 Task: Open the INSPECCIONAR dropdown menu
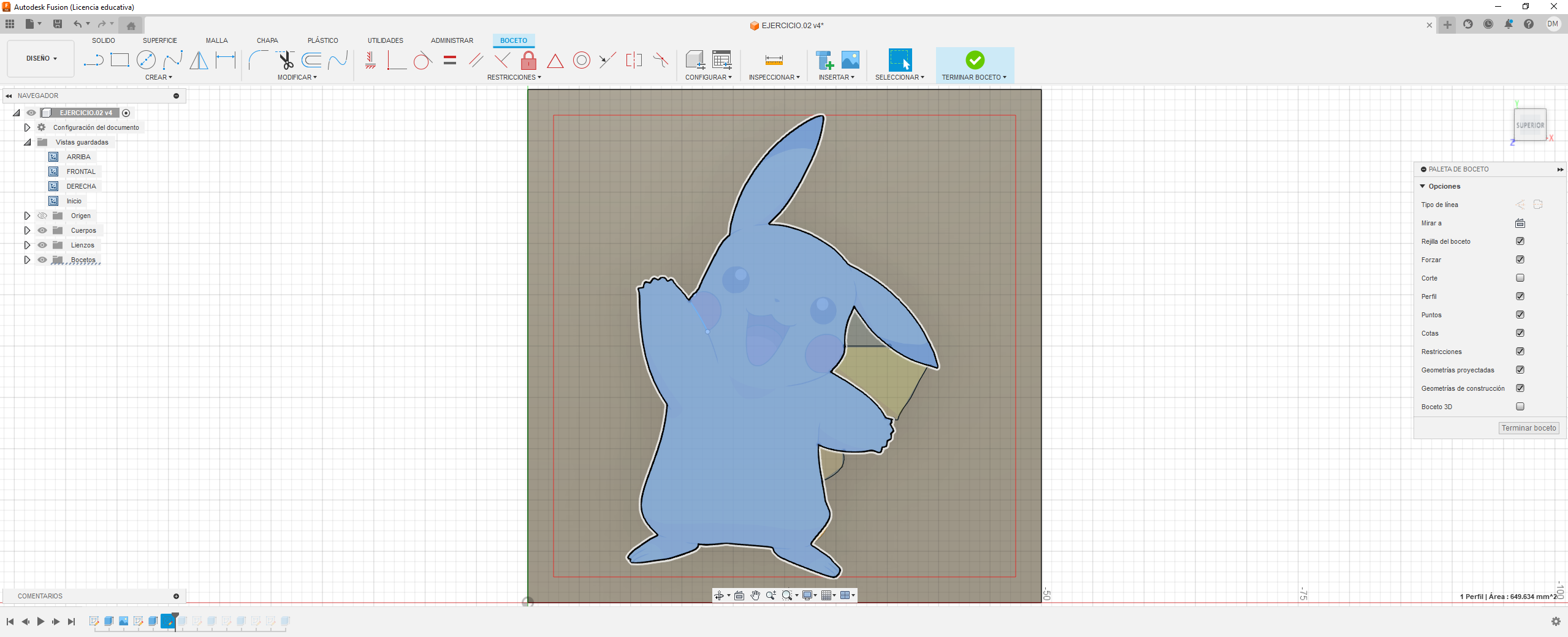point(774,77)
